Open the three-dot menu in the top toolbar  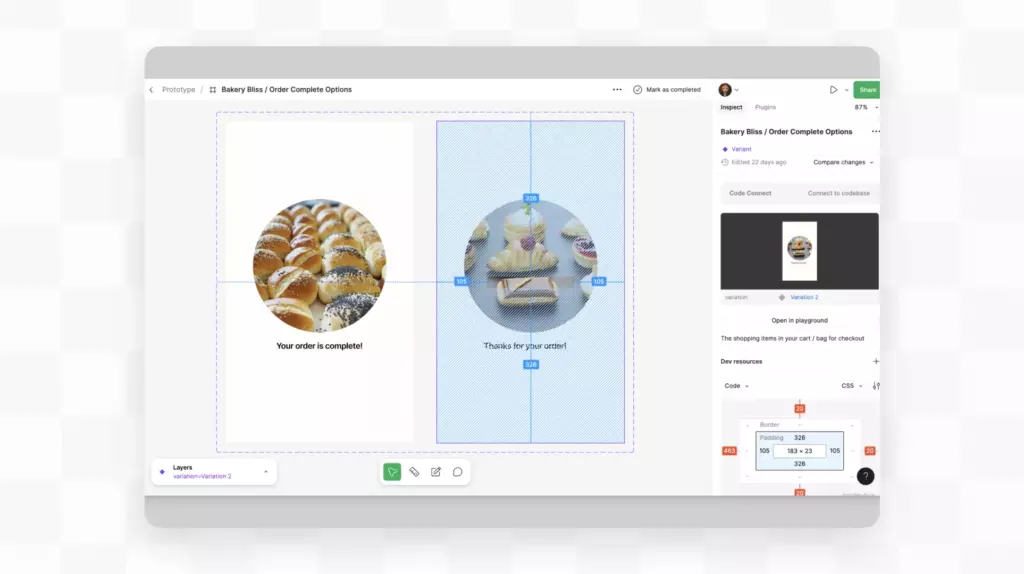(x=617, y=89)
